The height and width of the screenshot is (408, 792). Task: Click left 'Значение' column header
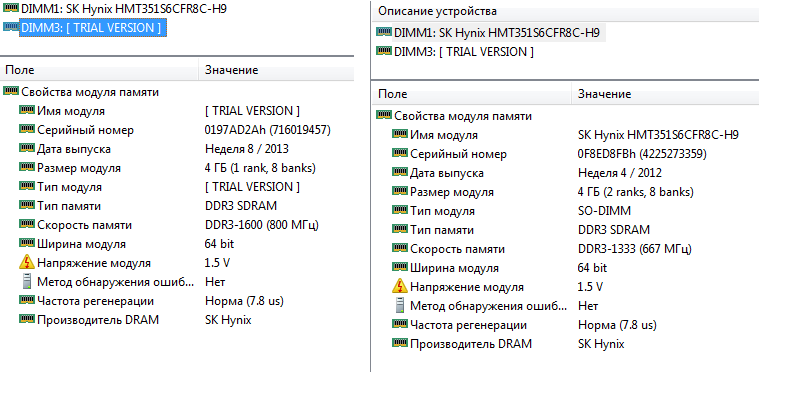coord(276,70)
